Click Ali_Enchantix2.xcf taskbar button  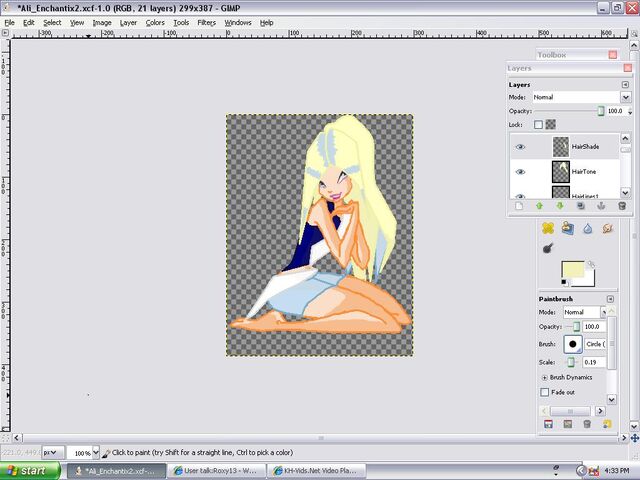(116, 471)
